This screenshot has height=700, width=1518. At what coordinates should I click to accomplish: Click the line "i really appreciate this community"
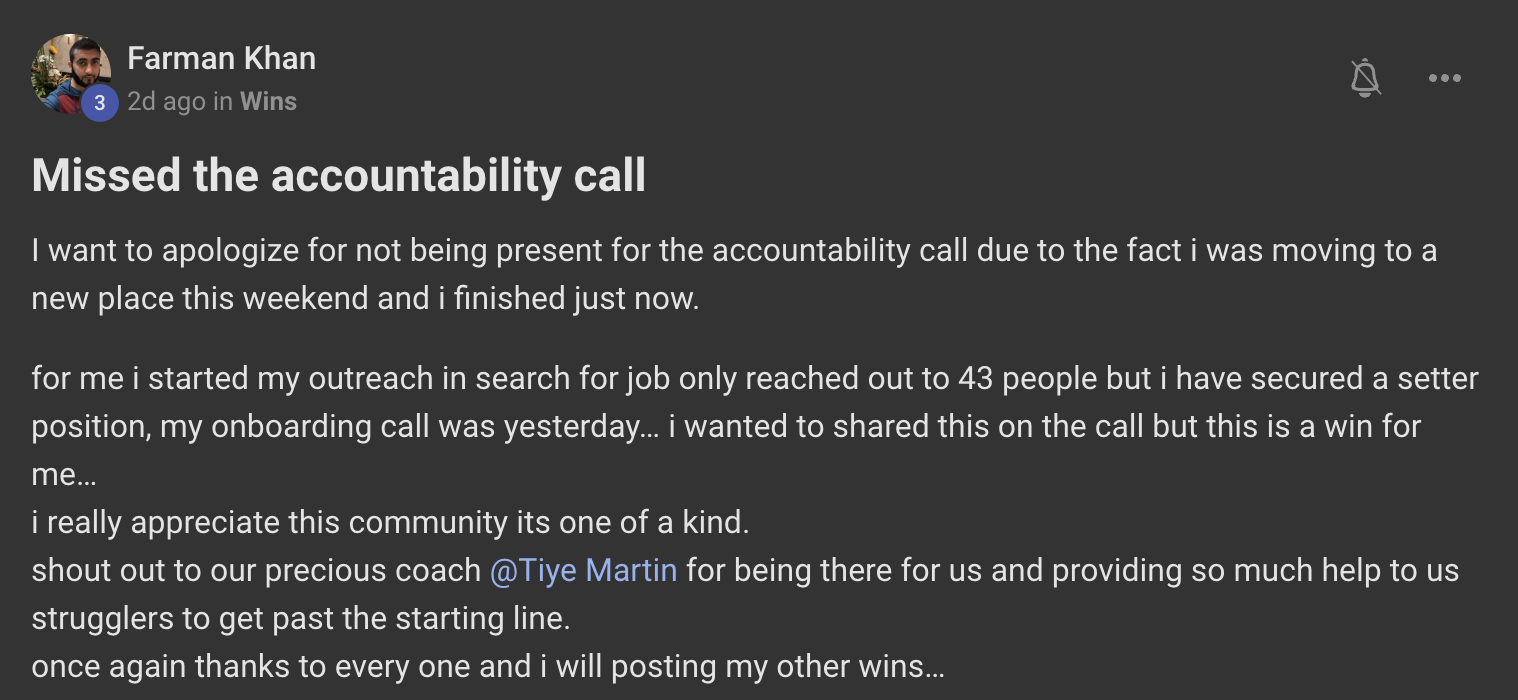coord(390,522)
